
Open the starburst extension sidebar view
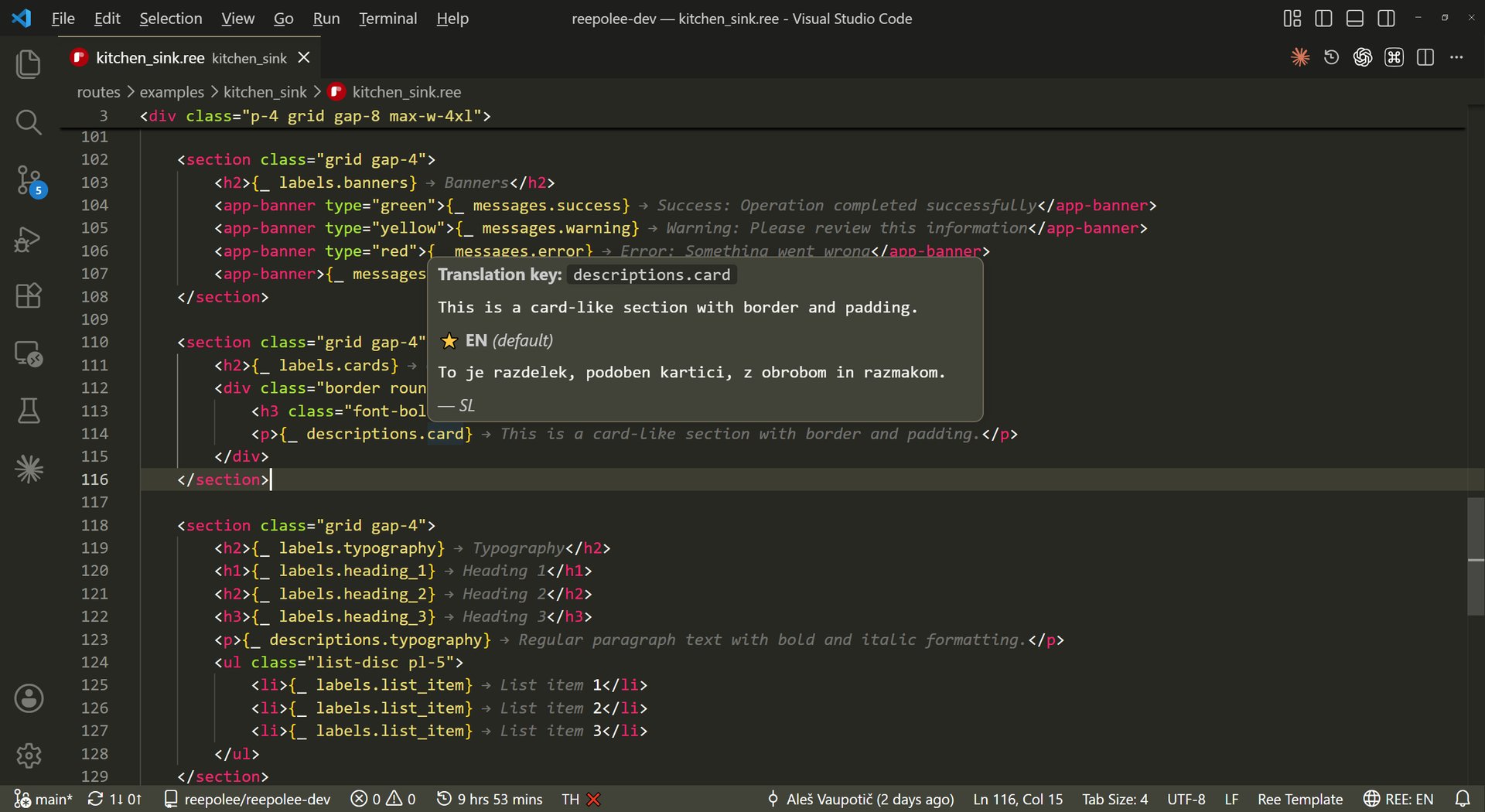(29, 469)
